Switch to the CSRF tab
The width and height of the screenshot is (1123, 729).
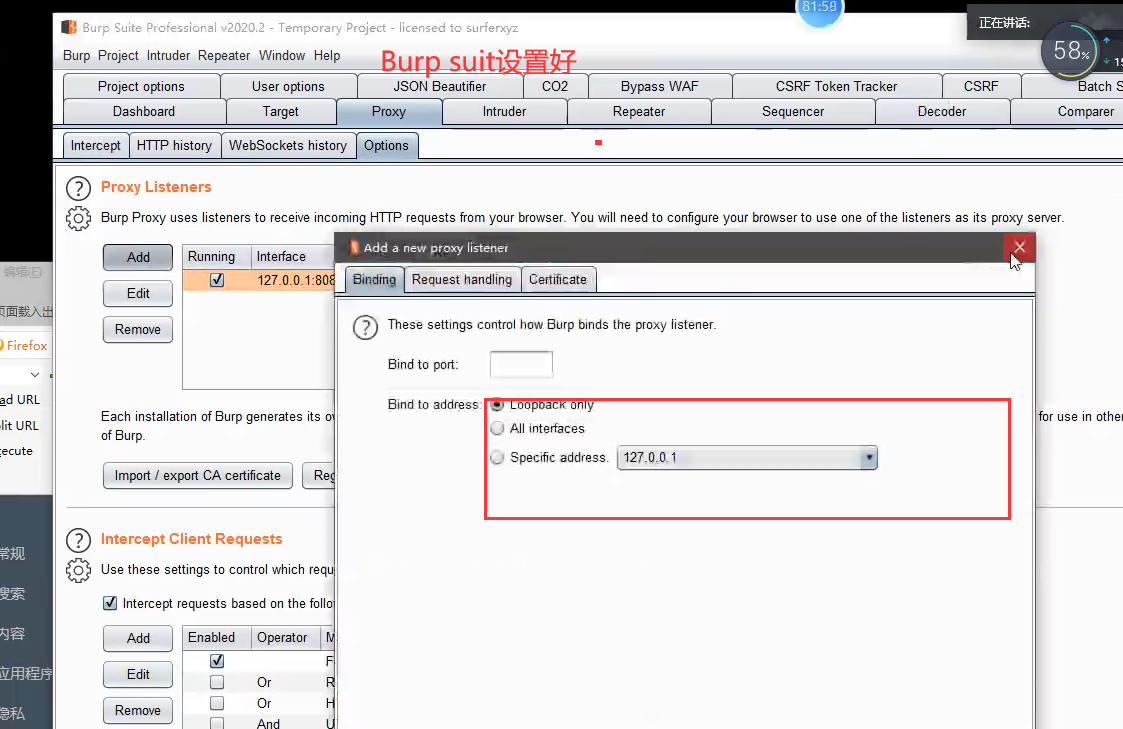[980, 86]
